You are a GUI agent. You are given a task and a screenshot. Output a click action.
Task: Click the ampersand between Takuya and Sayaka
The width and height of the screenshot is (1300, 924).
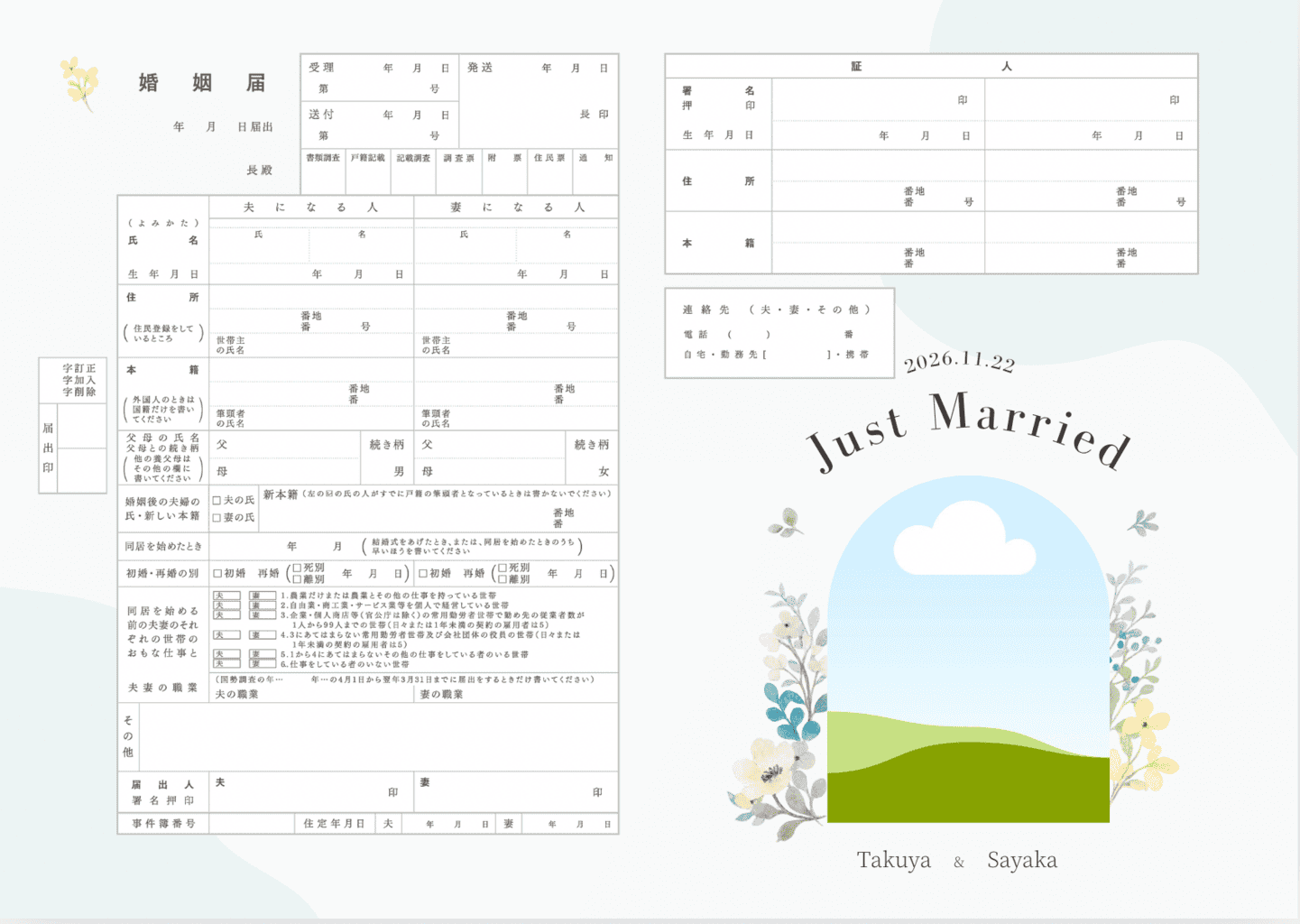pos(959,863)
